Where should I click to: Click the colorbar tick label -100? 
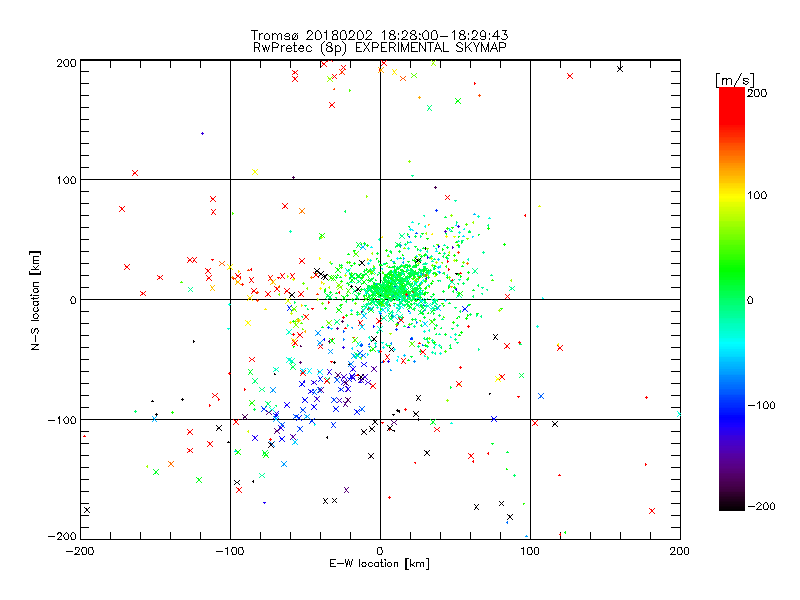click(761, 406)
